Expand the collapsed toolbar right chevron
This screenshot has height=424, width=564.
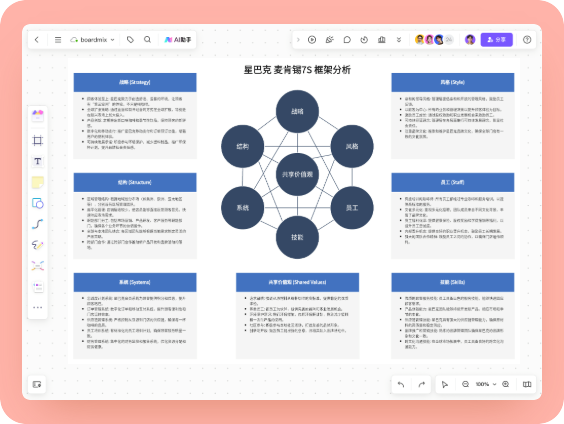click(298, 40)
